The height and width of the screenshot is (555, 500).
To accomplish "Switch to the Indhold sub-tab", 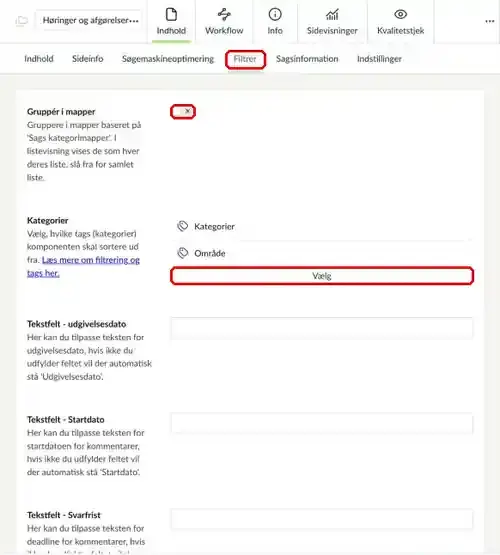I will coord(39,59).
